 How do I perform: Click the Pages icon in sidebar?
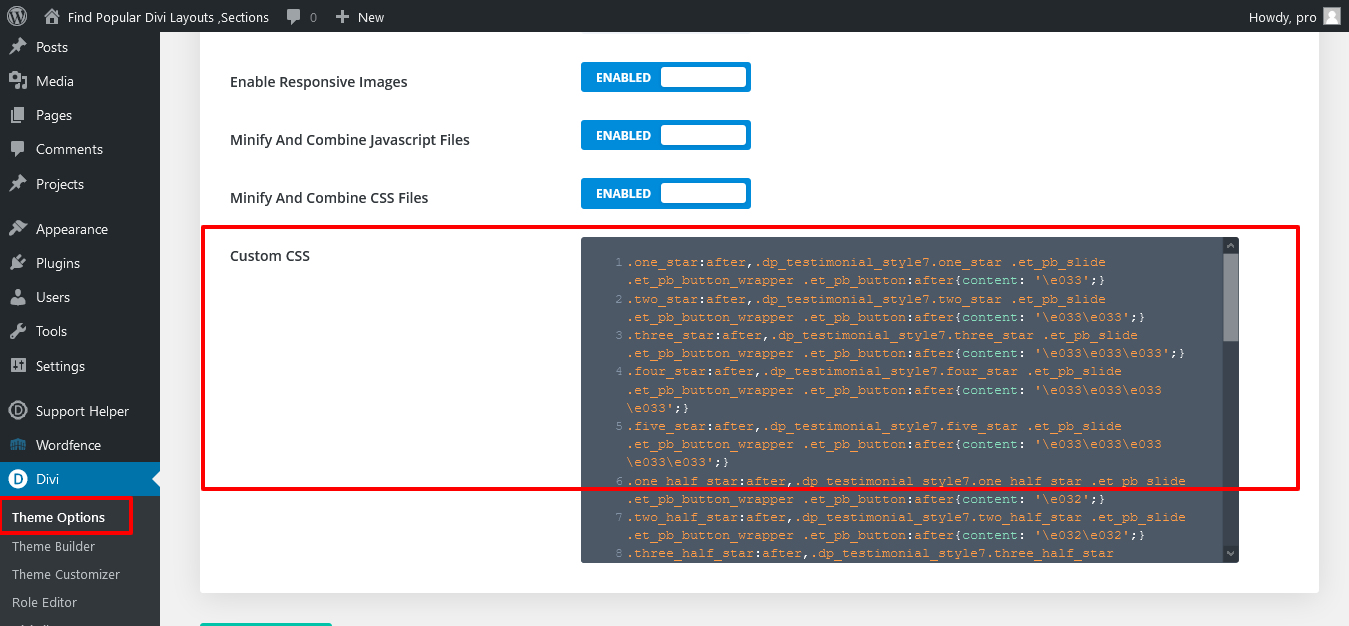pos(18,115)
